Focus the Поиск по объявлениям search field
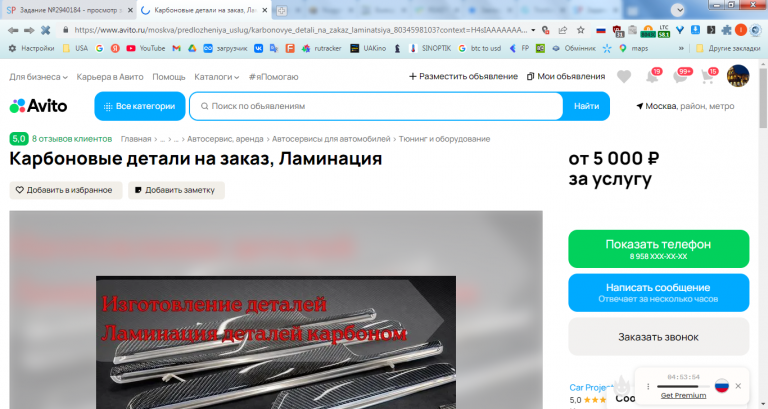768x409 pixels. [376, 106]
